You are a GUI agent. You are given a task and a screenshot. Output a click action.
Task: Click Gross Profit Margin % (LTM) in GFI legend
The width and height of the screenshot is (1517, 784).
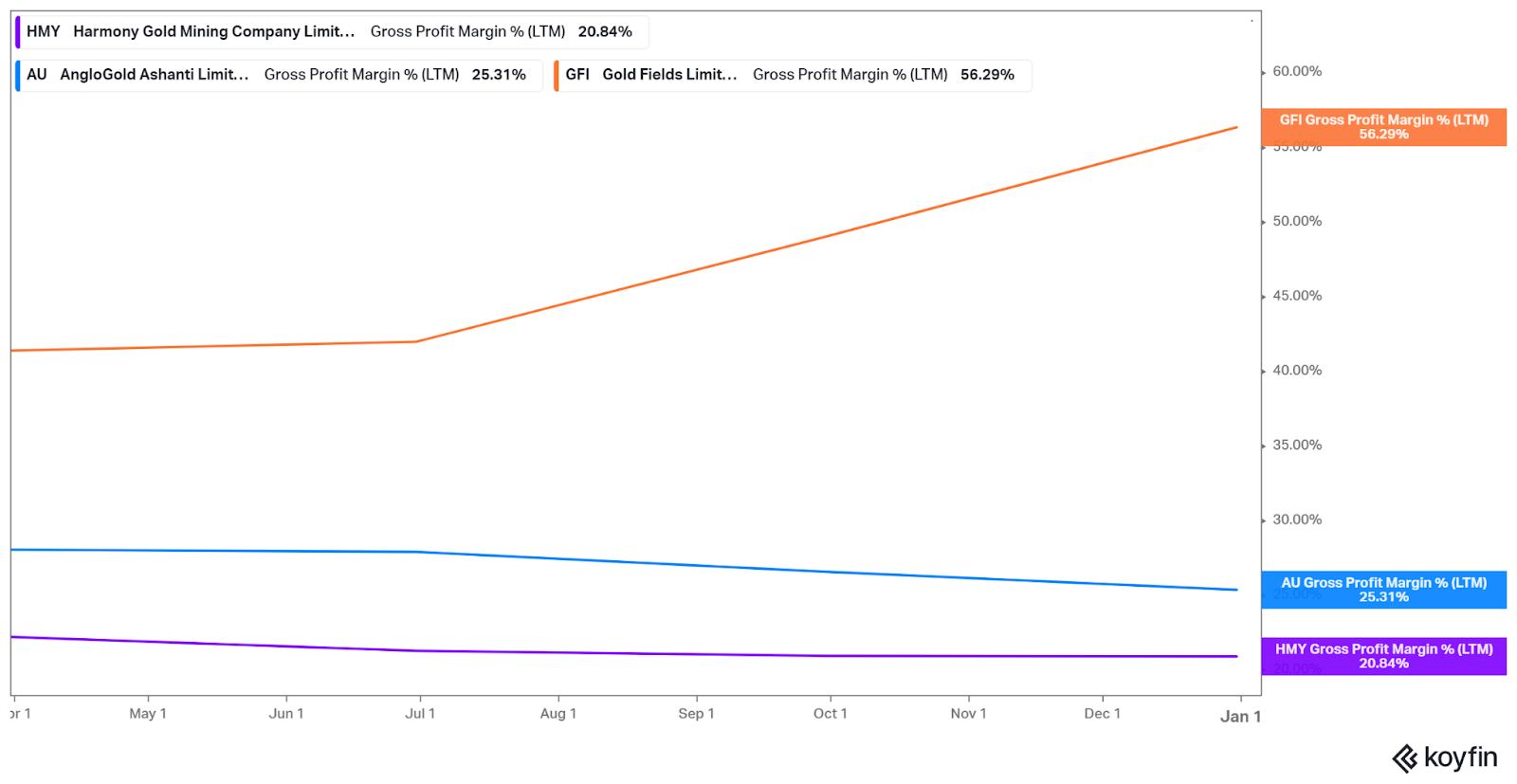coord(850,75)
